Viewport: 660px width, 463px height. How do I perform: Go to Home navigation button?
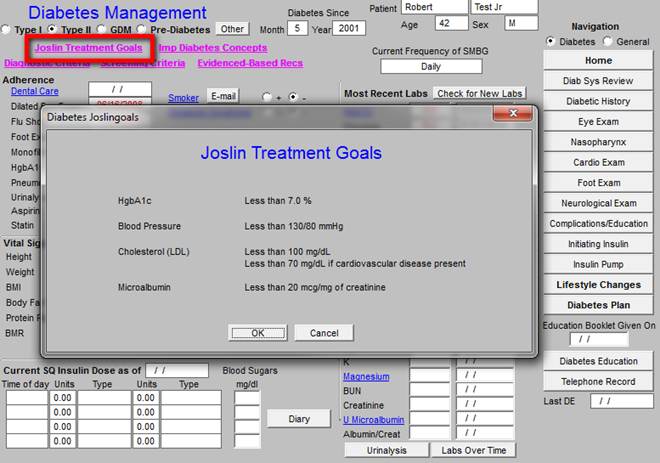click(x=598, y=60)
